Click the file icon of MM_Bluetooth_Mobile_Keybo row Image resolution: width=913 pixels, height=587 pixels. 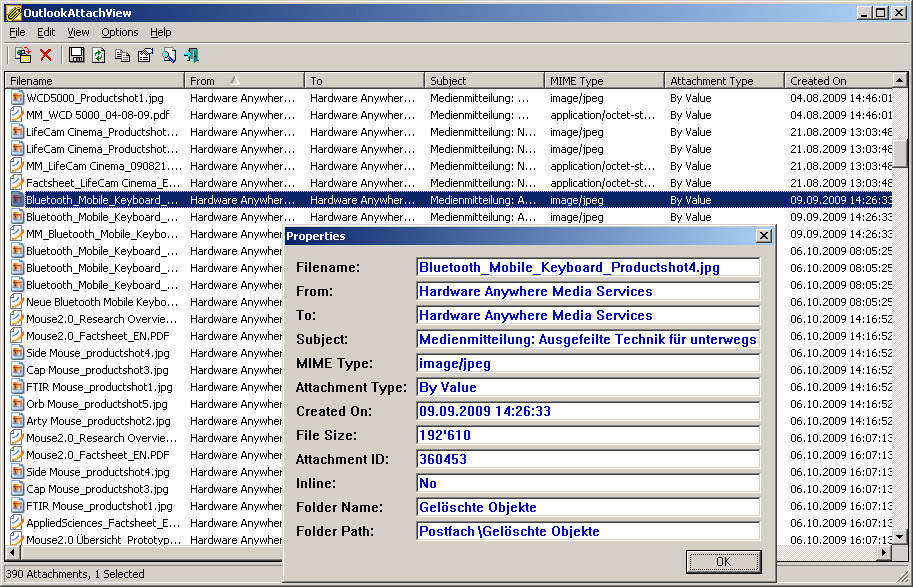point(17,234)
